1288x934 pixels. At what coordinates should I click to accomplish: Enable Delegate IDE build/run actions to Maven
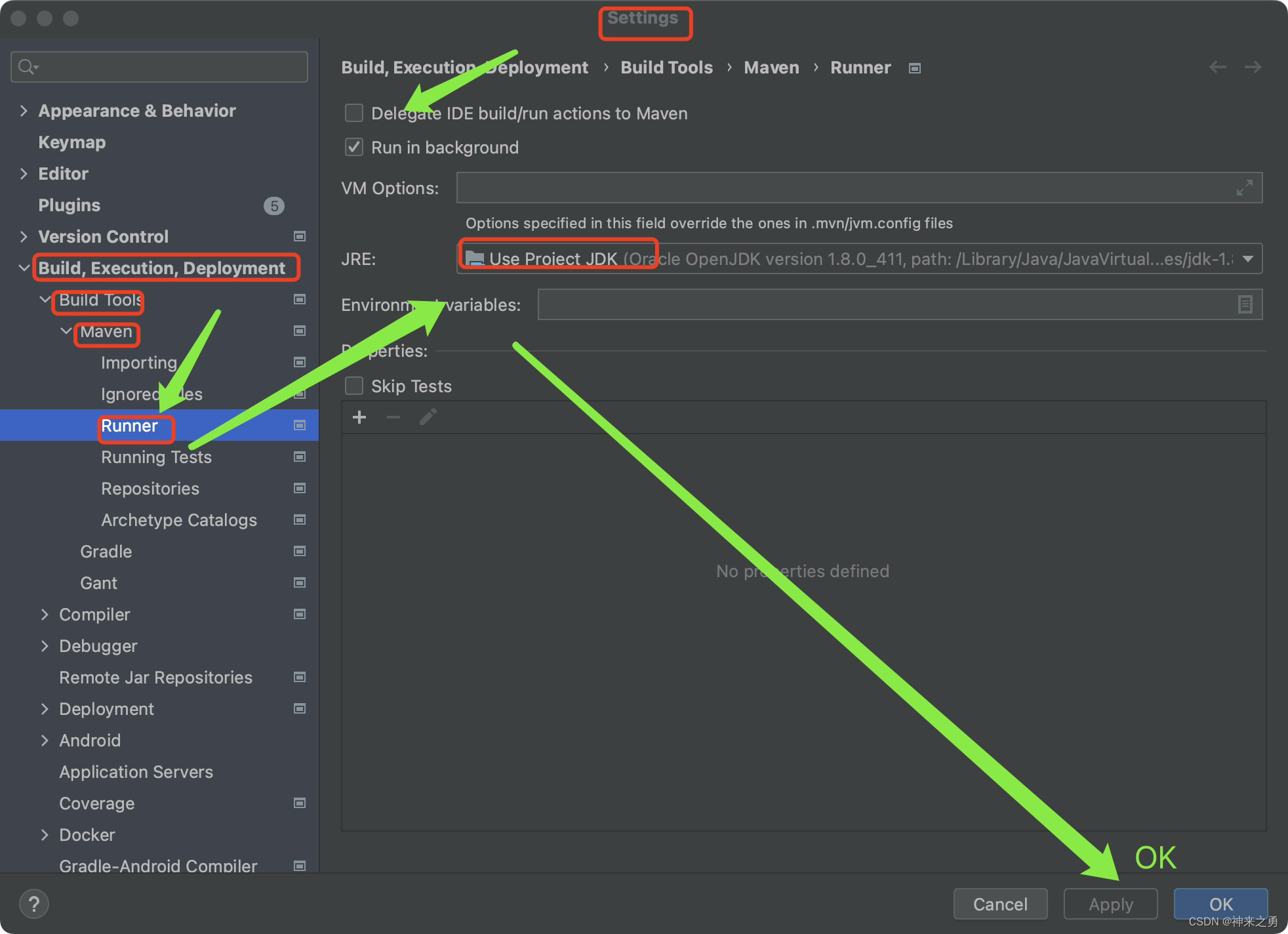(353, 113)
